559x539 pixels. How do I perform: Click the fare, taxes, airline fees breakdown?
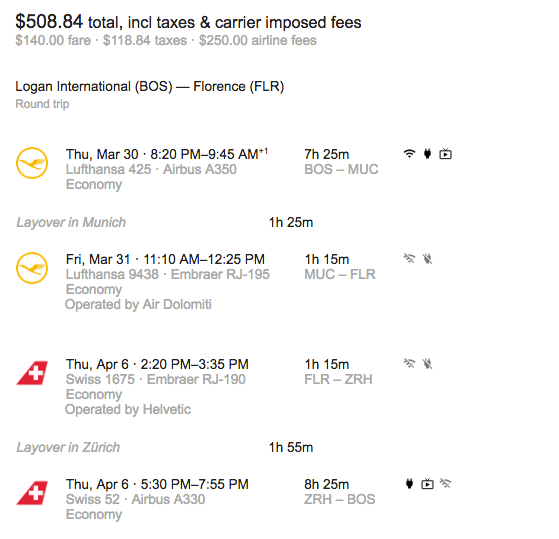pos(166,40)
